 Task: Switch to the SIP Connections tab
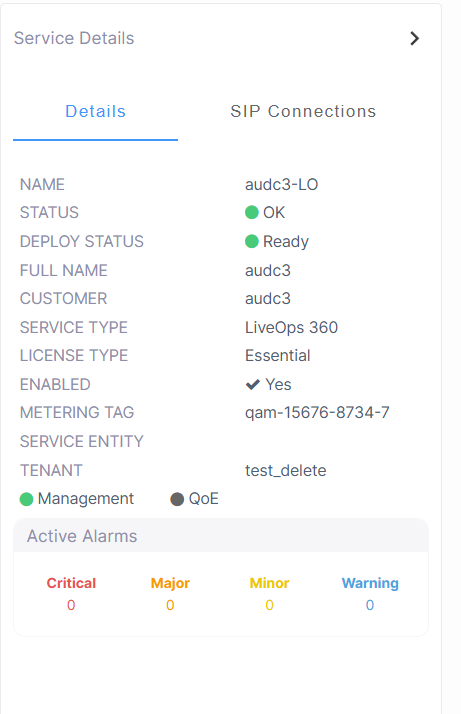point(303,112)
